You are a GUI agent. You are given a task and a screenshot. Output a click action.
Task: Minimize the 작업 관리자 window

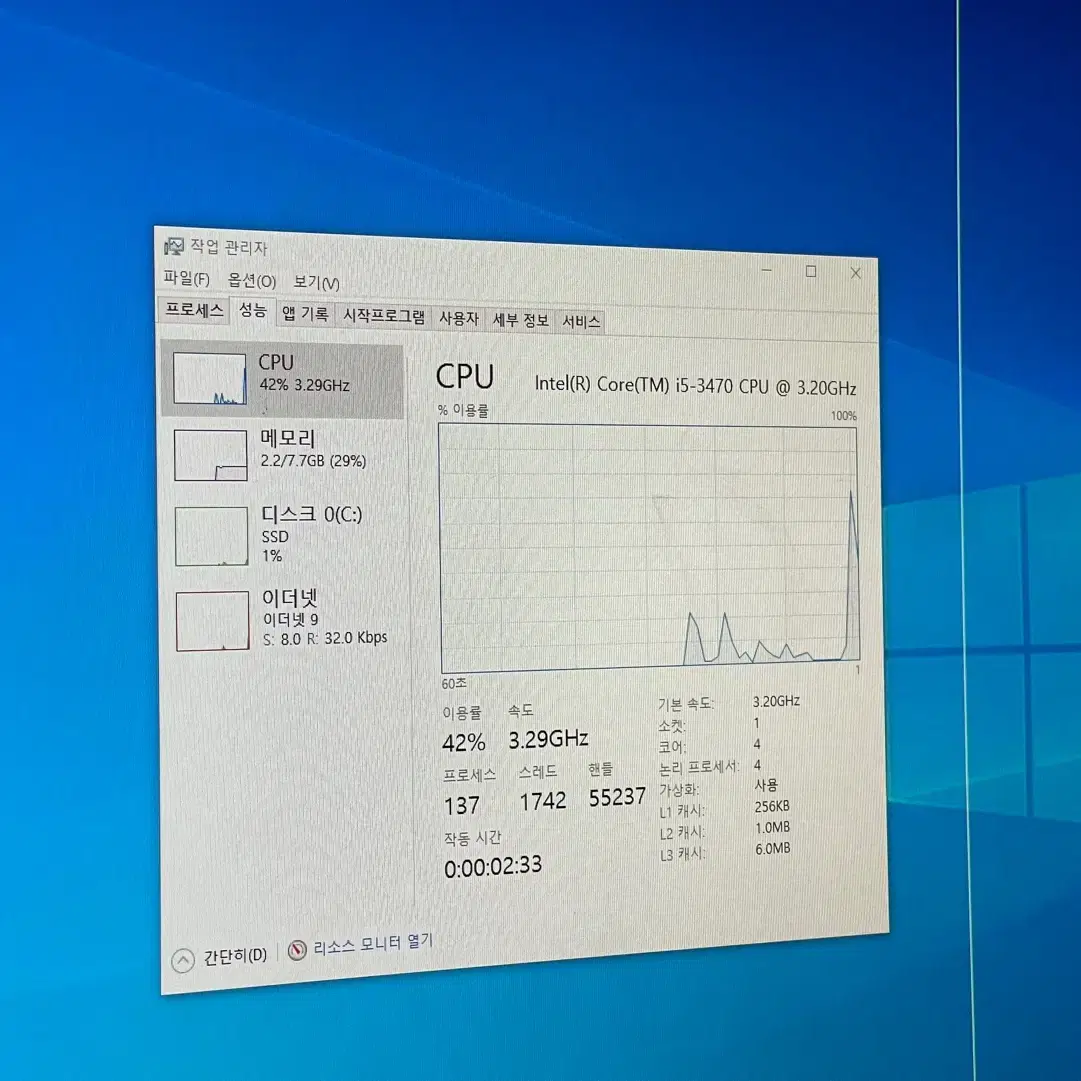[x=767, y=270]
